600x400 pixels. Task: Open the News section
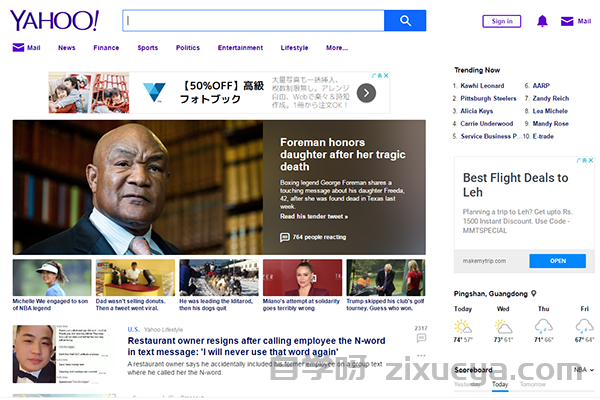click(x=67, y=48)
